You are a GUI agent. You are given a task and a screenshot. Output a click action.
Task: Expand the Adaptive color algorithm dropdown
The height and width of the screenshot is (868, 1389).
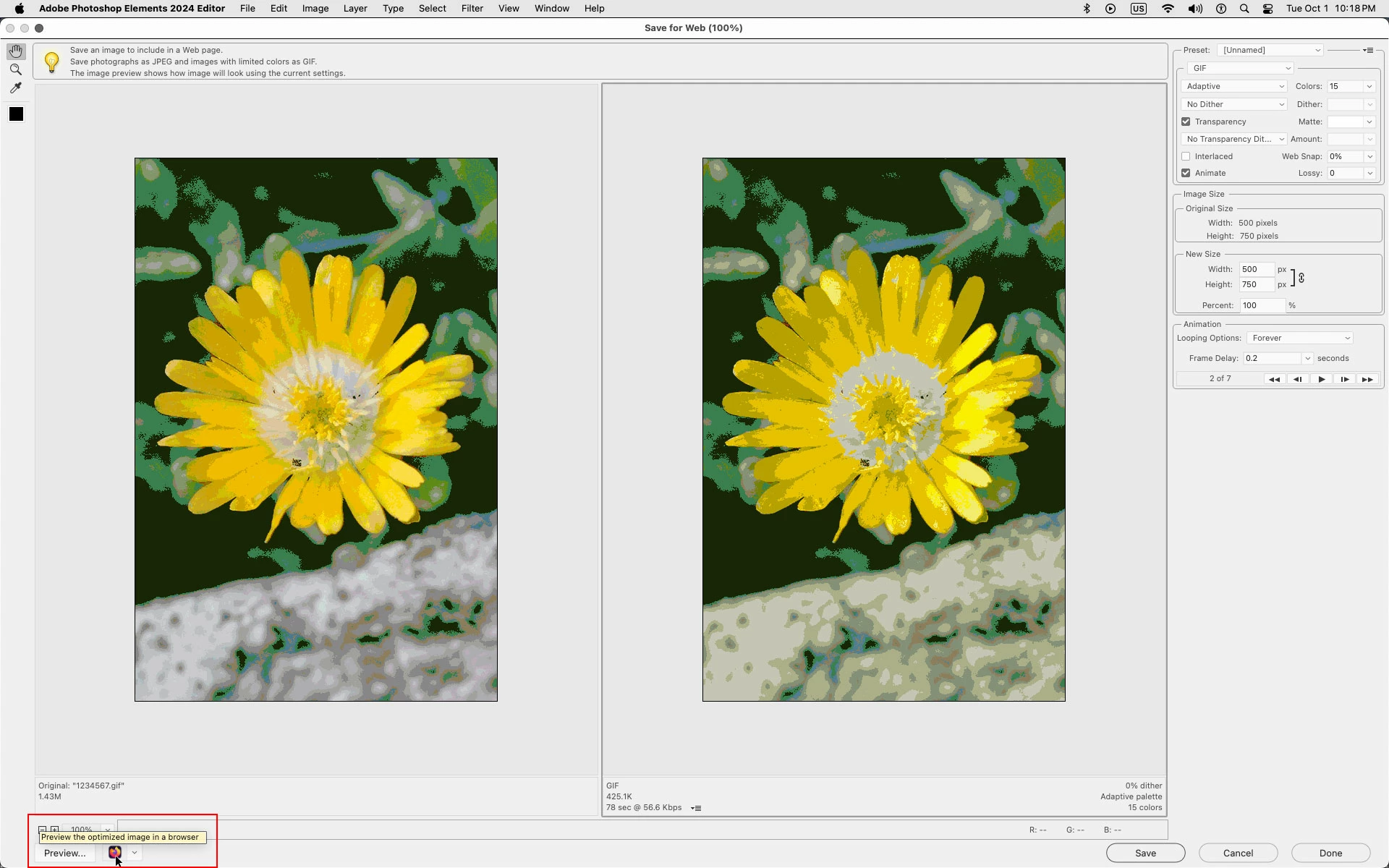click(1234, 86)
